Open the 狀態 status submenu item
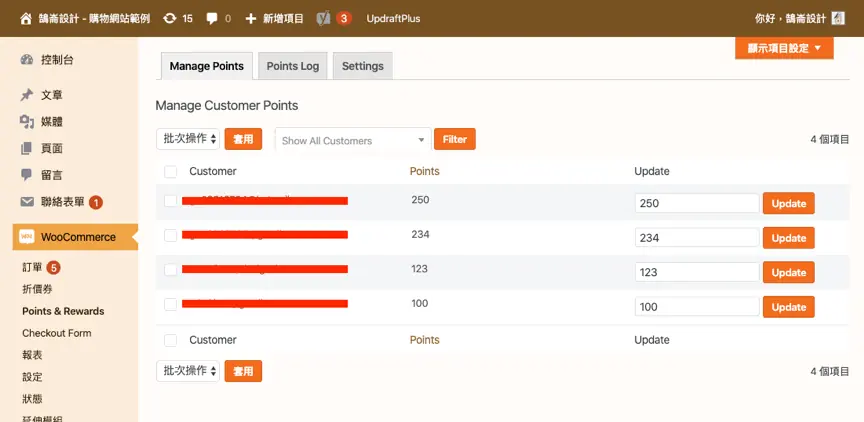 coord(33,399)
